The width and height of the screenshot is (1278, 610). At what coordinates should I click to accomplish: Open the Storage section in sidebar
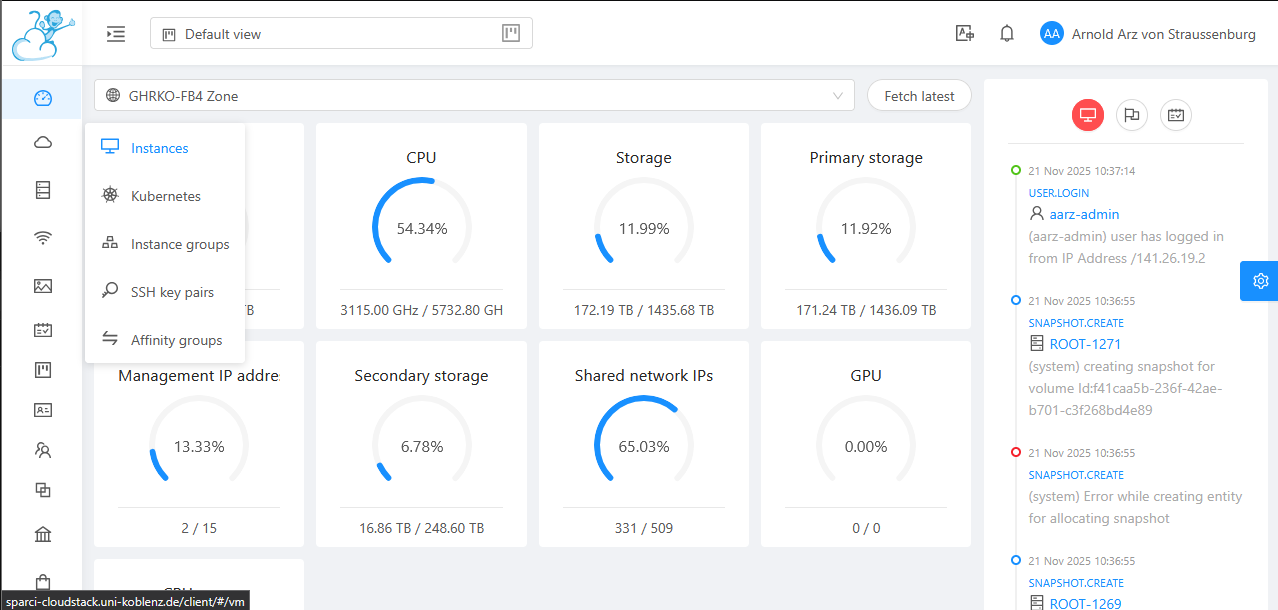click(x=42, y=189)
